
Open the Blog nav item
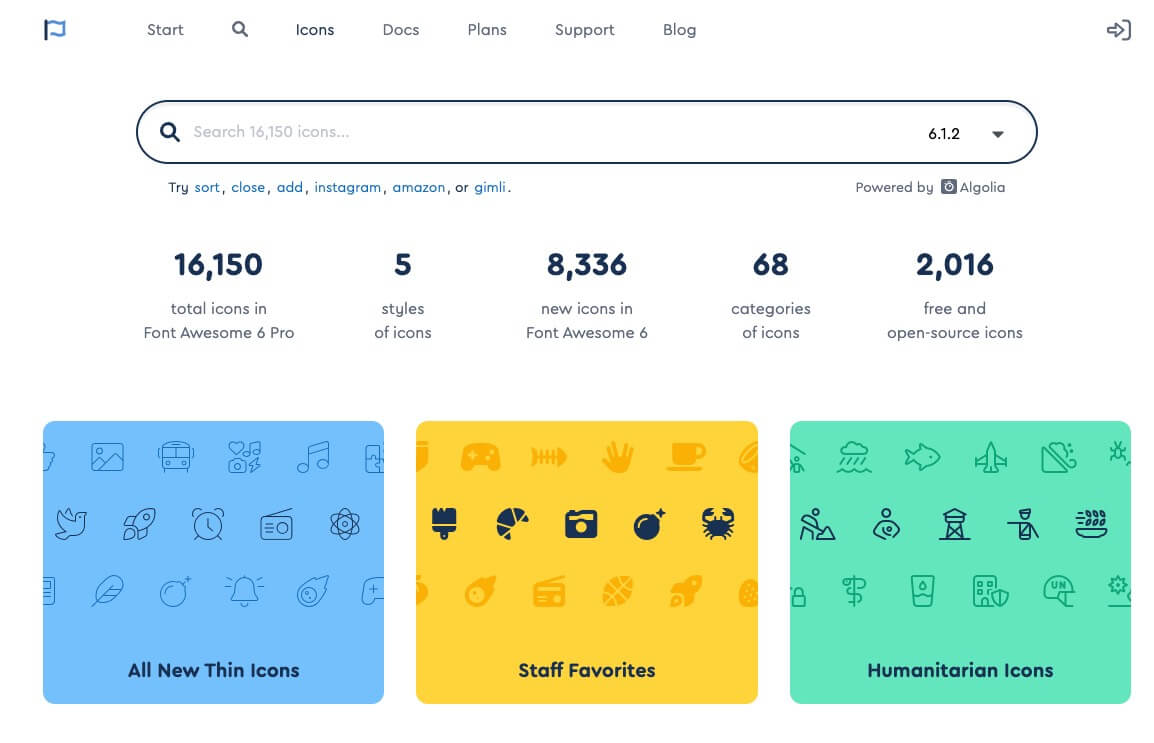click(x=679, y=30)
